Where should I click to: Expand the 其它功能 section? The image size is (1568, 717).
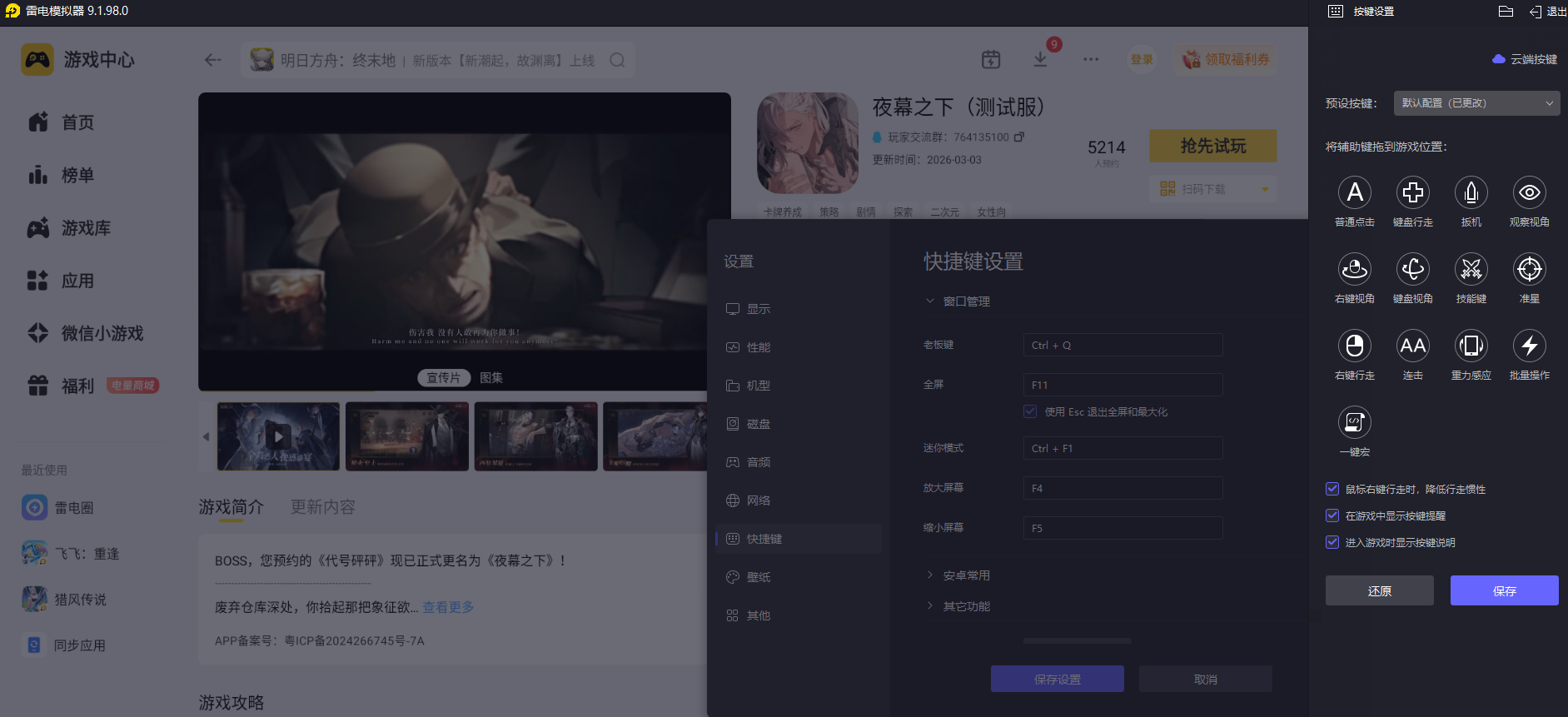(930, 606)
